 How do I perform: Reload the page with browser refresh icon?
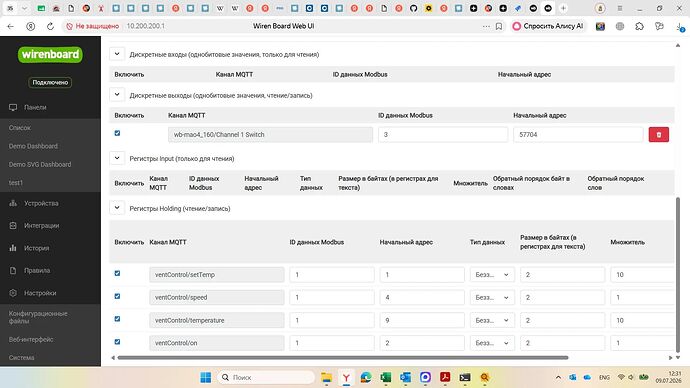(x=50, y=26)
